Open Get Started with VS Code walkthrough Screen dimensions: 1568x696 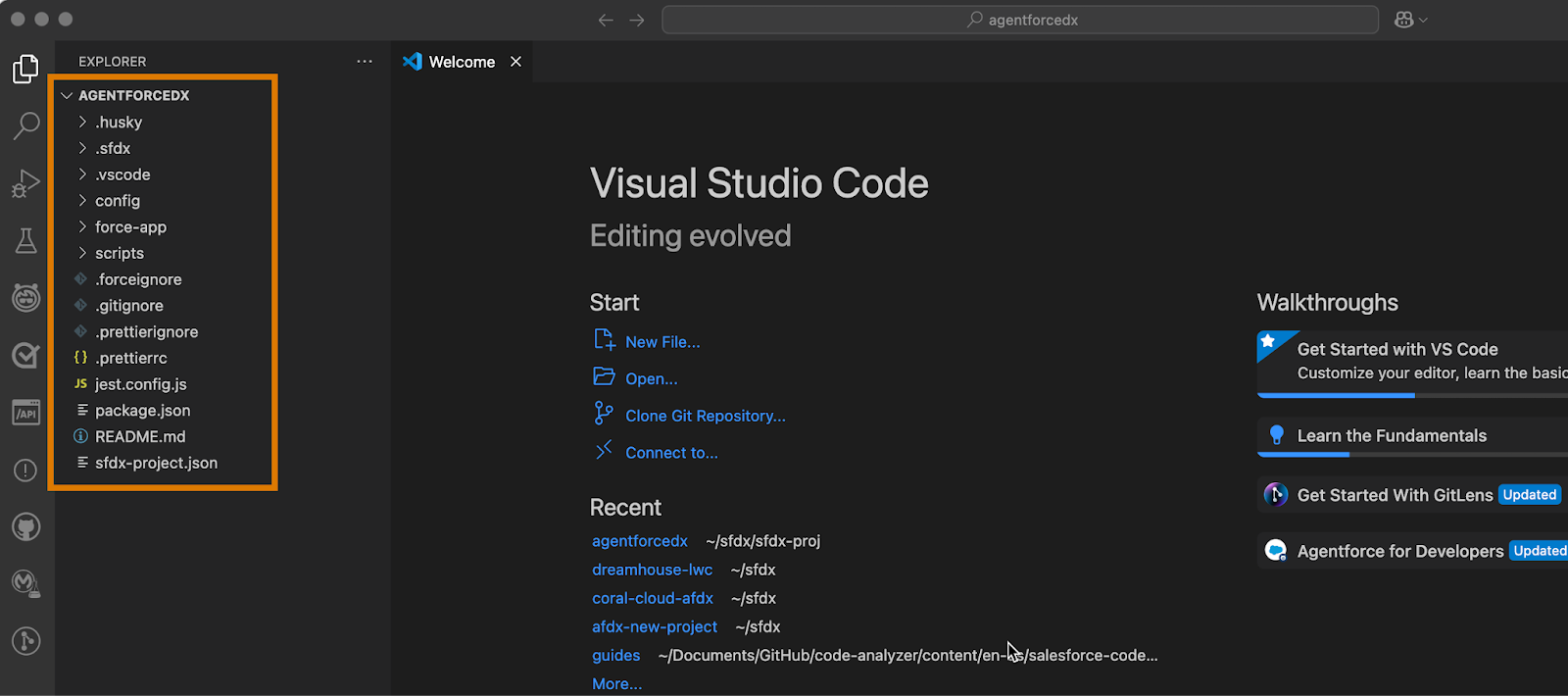click(x=1412, y=363)
